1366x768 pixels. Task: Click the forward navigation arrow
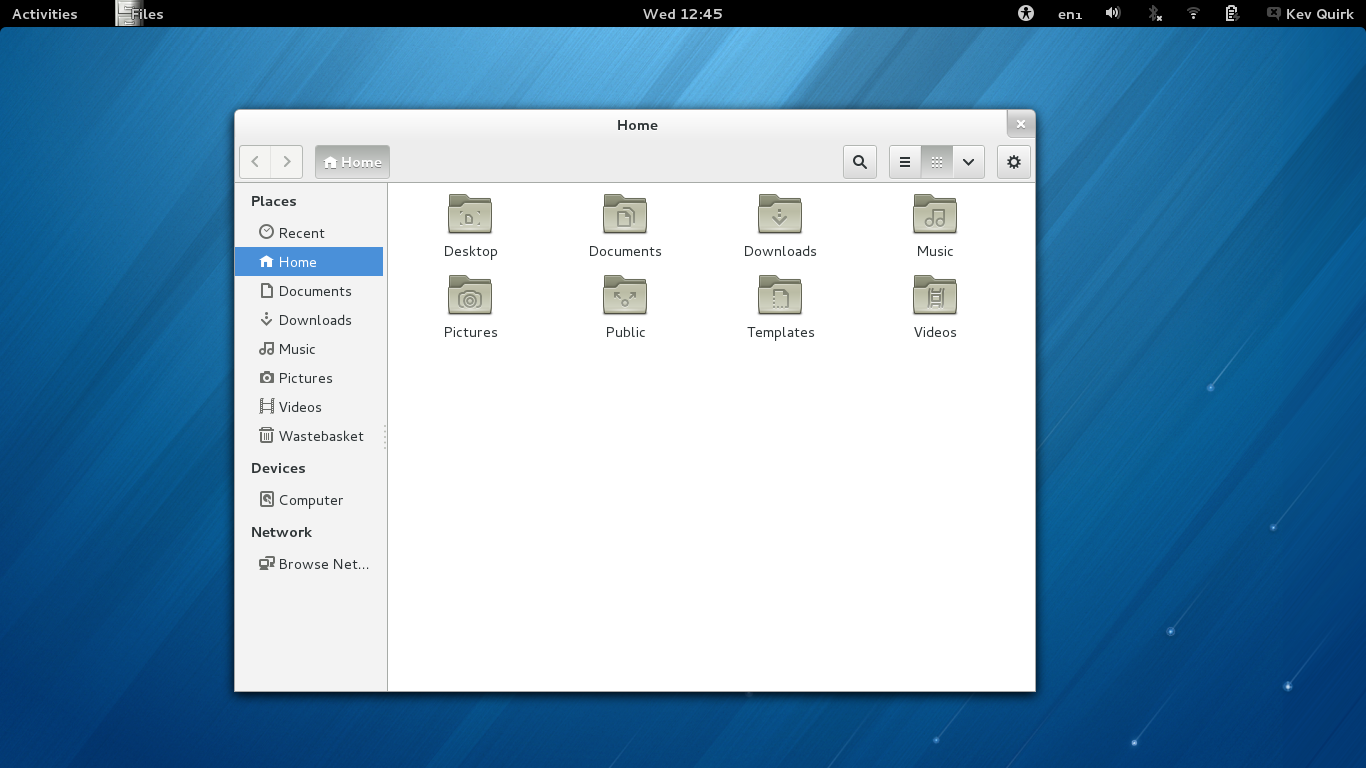point(287,162)
